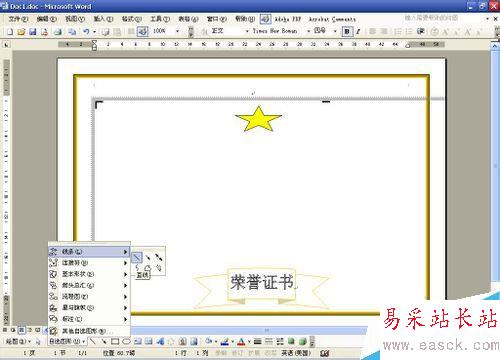Image resolution: width=500 pixels, height=360 pixels.
Task: Click the Line Color brush icon
Action: (225, 341)
